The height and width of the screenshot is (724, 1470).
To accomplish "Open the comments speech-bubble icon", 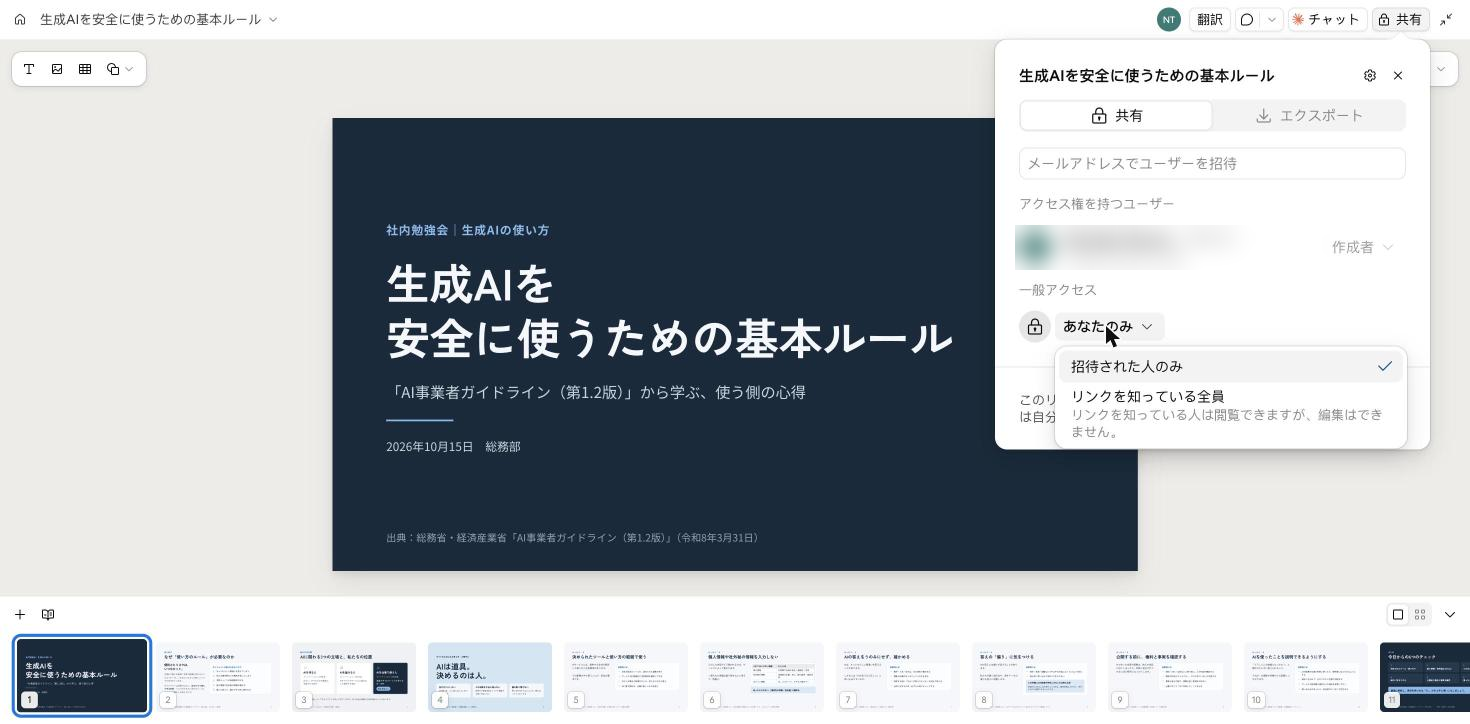I will click(x=1247, y=19).
